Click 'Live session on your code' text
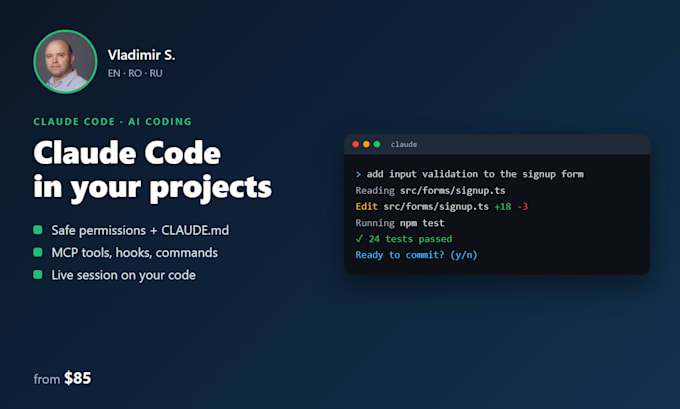680x409 pixels. pyautogui.click(x=124, y=275)
